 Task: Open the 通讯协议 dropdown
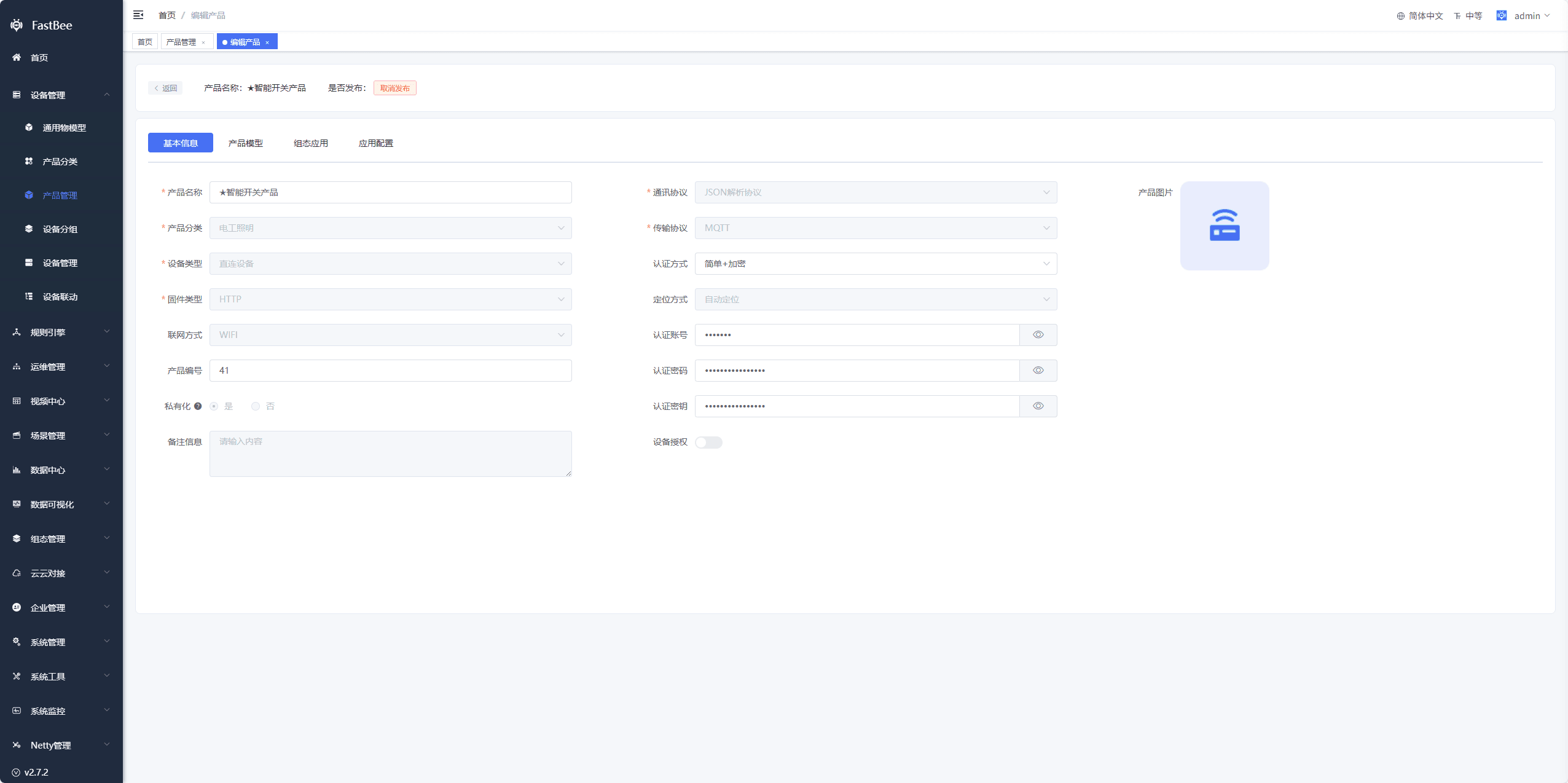876,192
